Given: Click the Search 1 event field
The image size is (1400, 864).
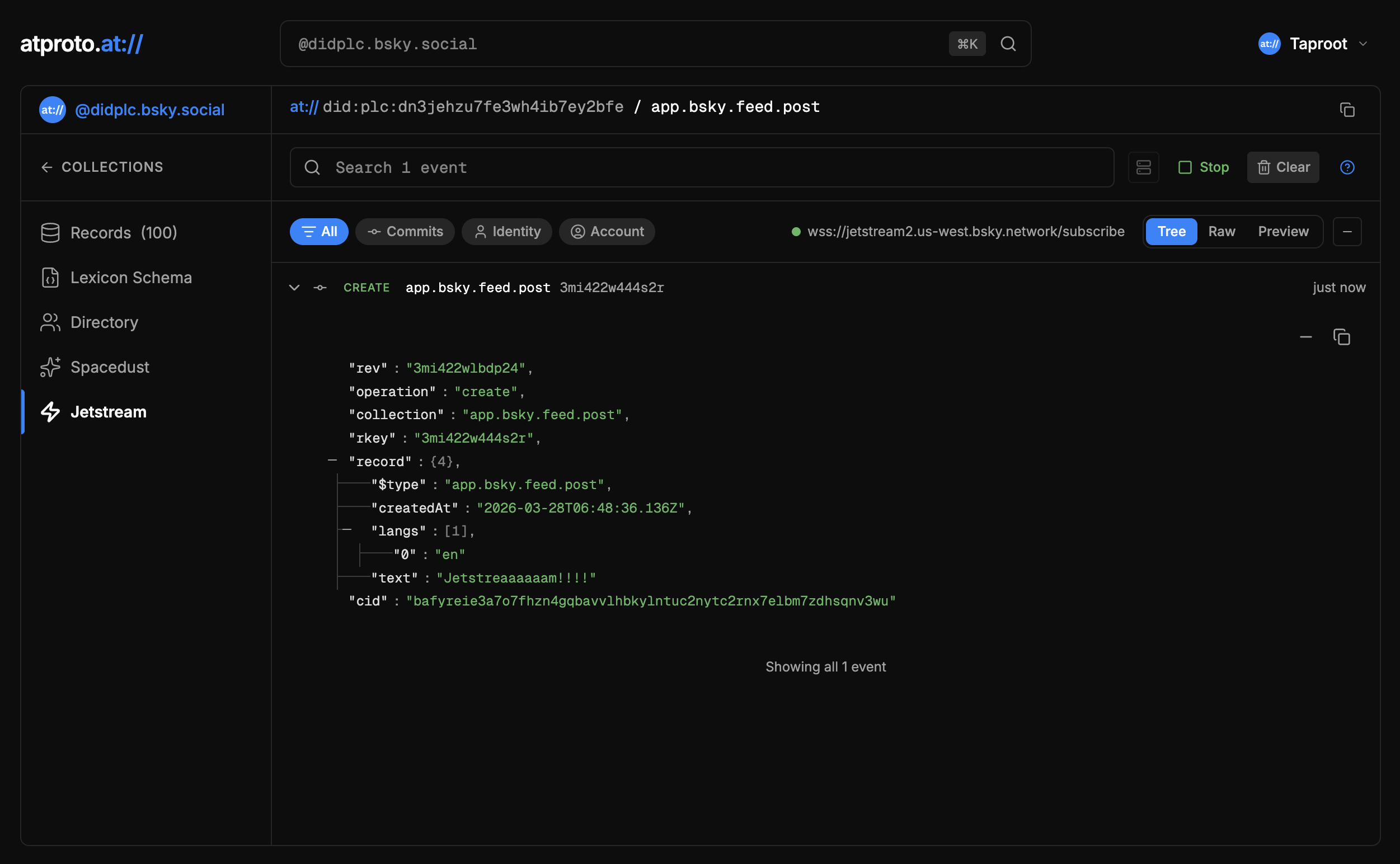Looking at the screenshot, I should [x=702, y=167].
